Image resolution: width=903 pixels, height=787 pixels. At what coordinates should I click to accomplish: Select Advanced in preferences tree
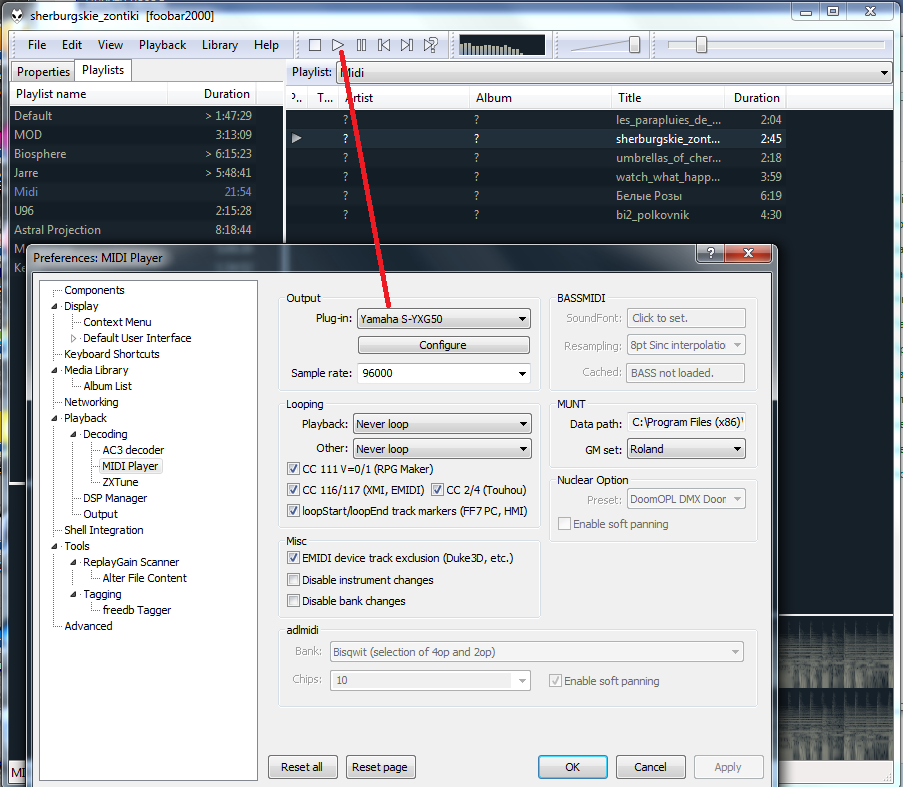pyautogui.click(x=89, y=626)
